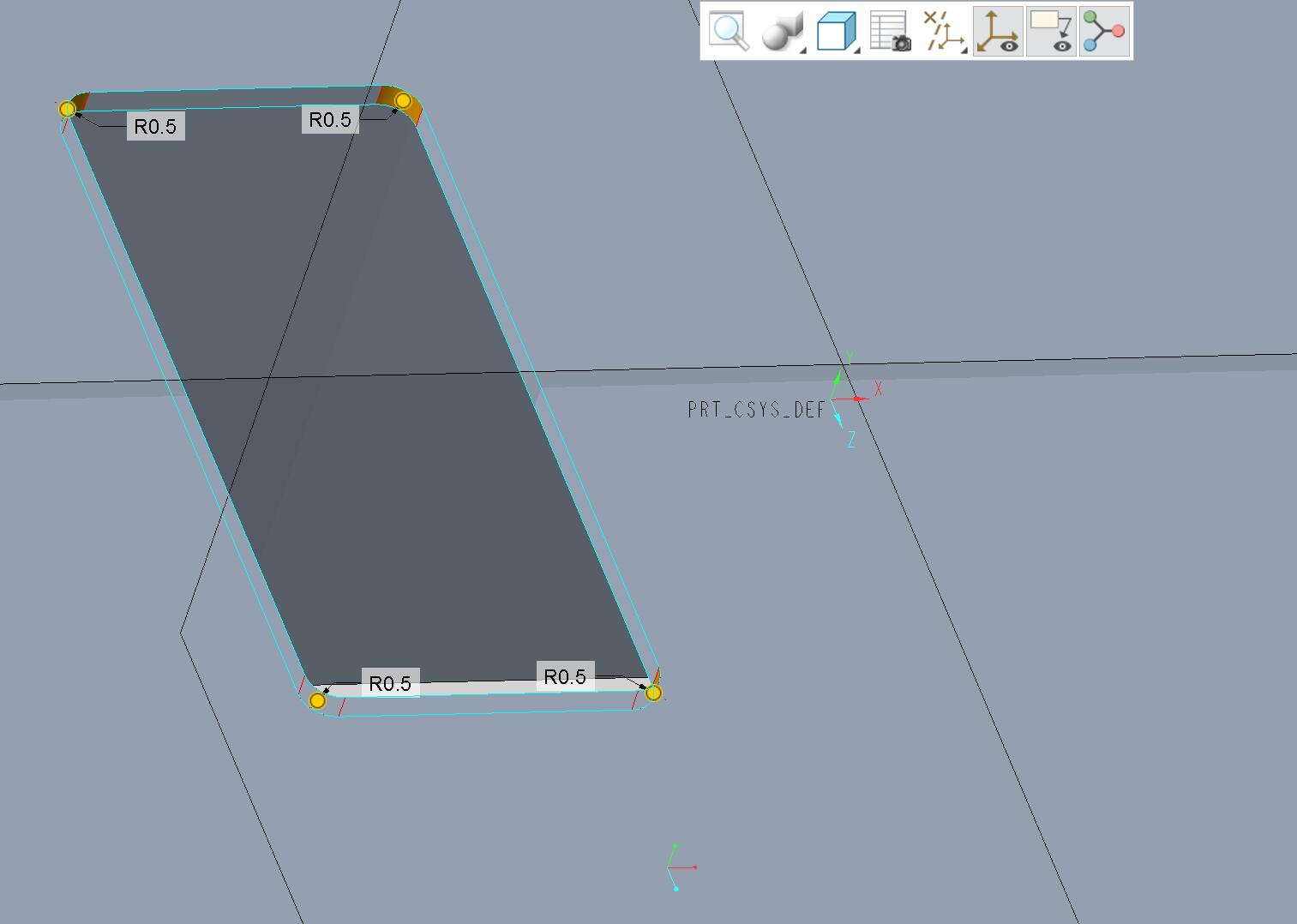Click R0.5 dimension near upper-right round
The image size is (1297, 924).
click(330, 119)
